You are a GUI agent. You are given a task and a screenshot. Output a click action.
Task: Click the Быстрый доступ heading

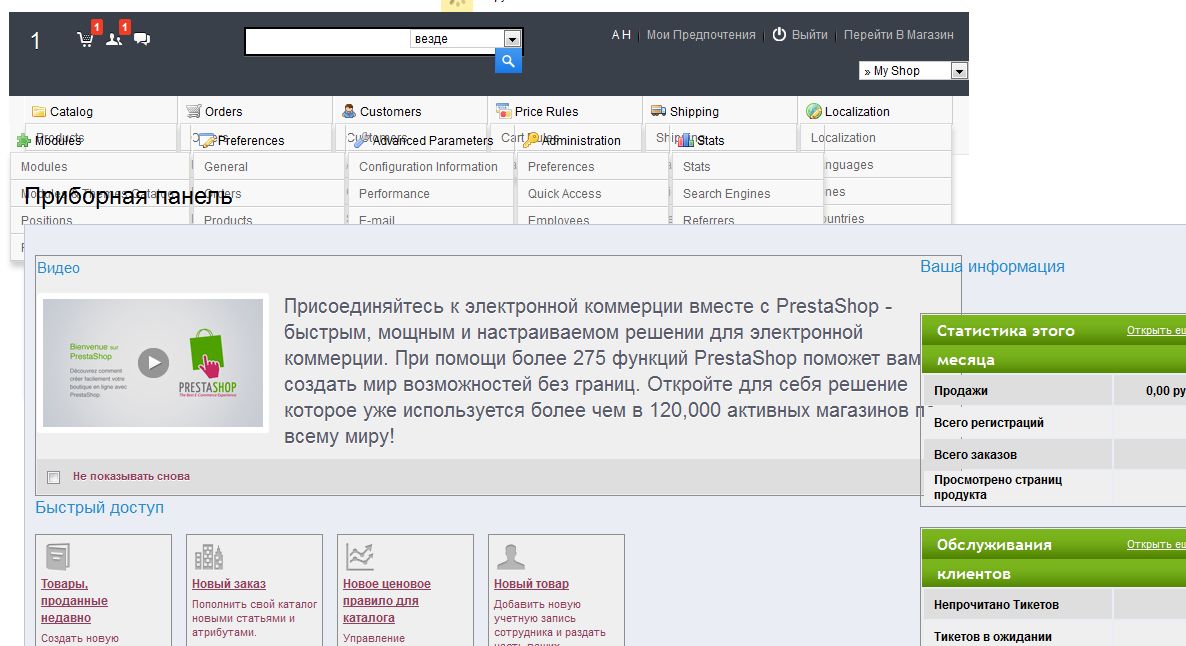click(100, 508)
